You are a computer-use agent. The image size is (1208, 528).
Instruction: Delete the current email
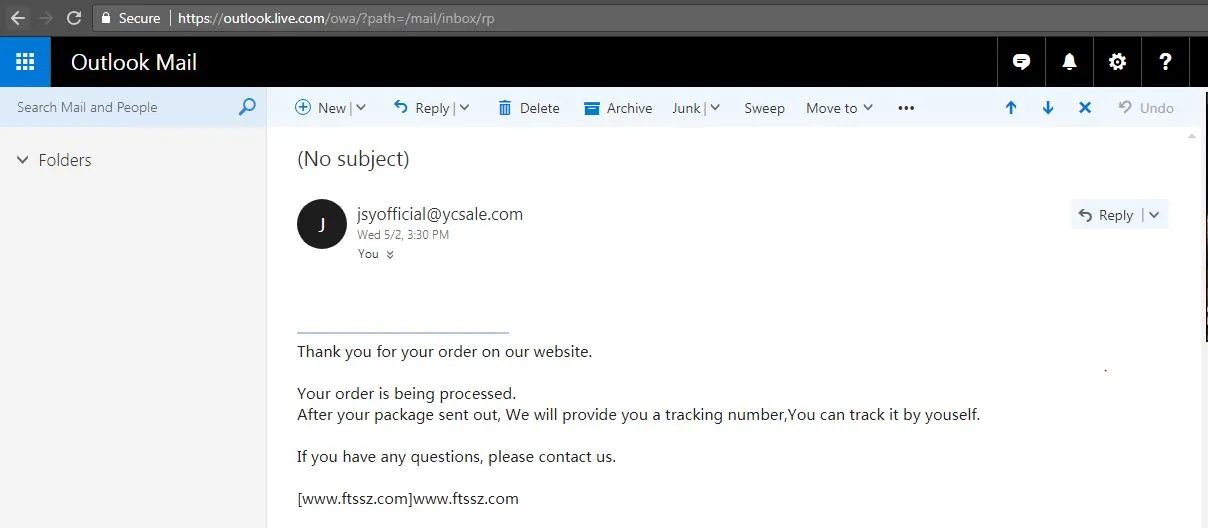[x=528, y=108]
